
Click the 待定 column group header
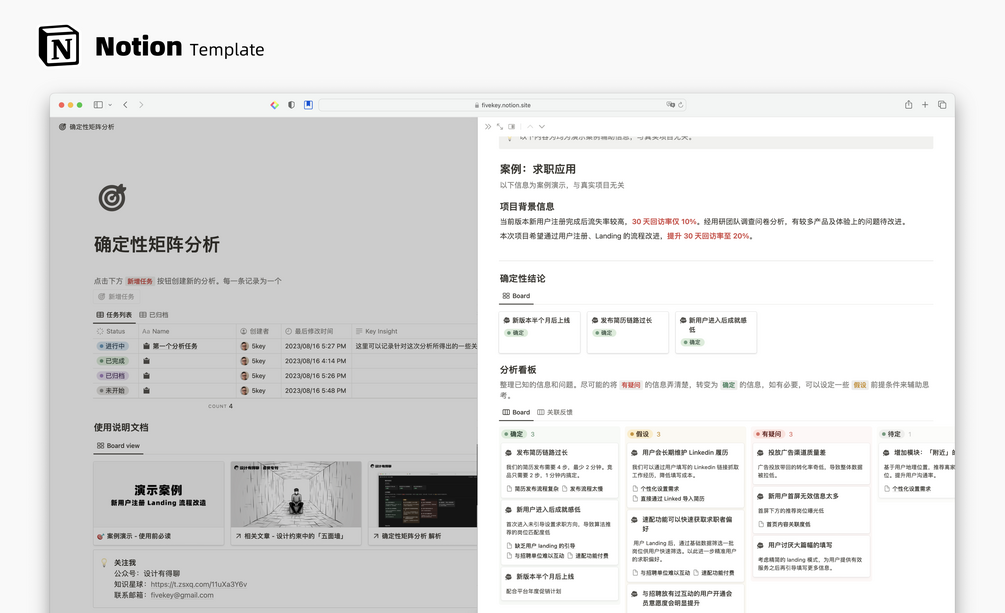pos(892,434)
